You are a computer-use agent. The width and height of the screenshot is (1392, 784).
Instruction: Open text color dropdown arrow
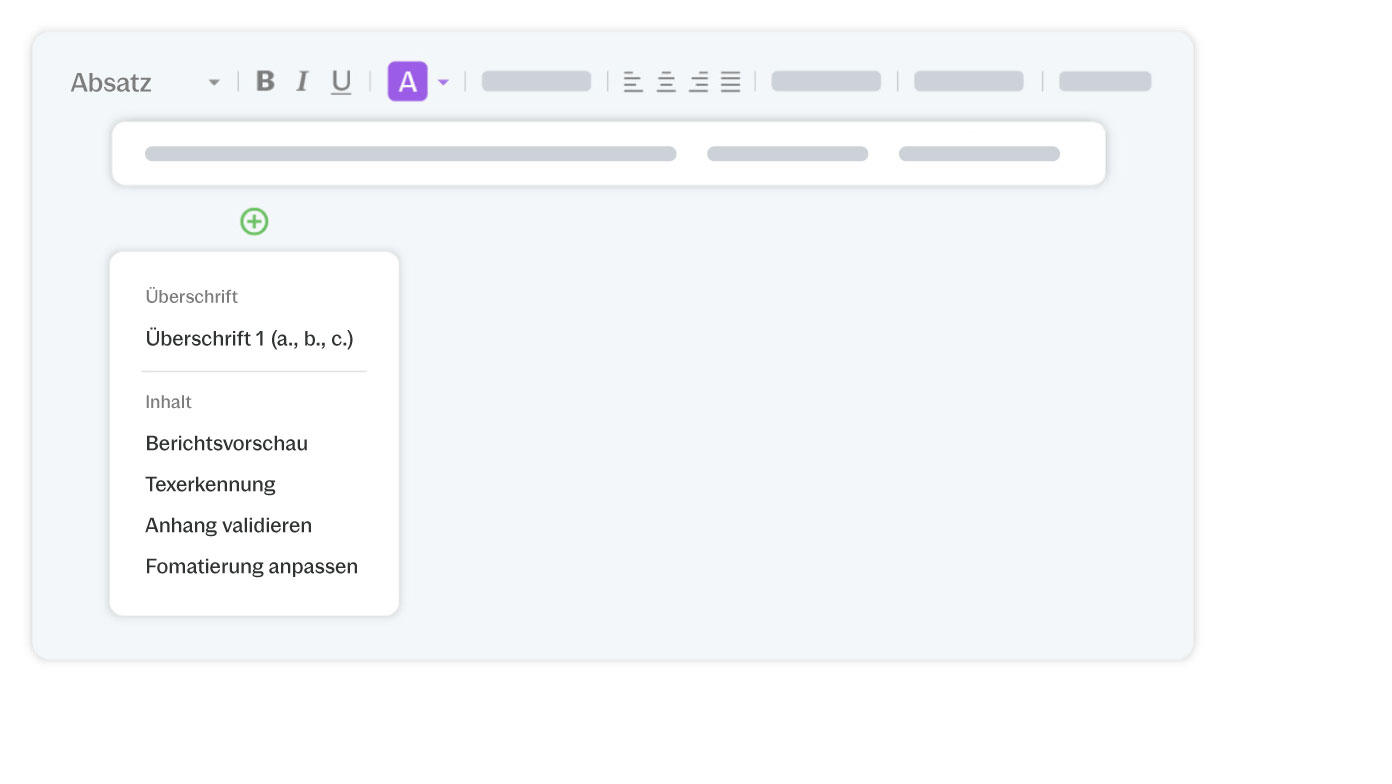(443, 82)
